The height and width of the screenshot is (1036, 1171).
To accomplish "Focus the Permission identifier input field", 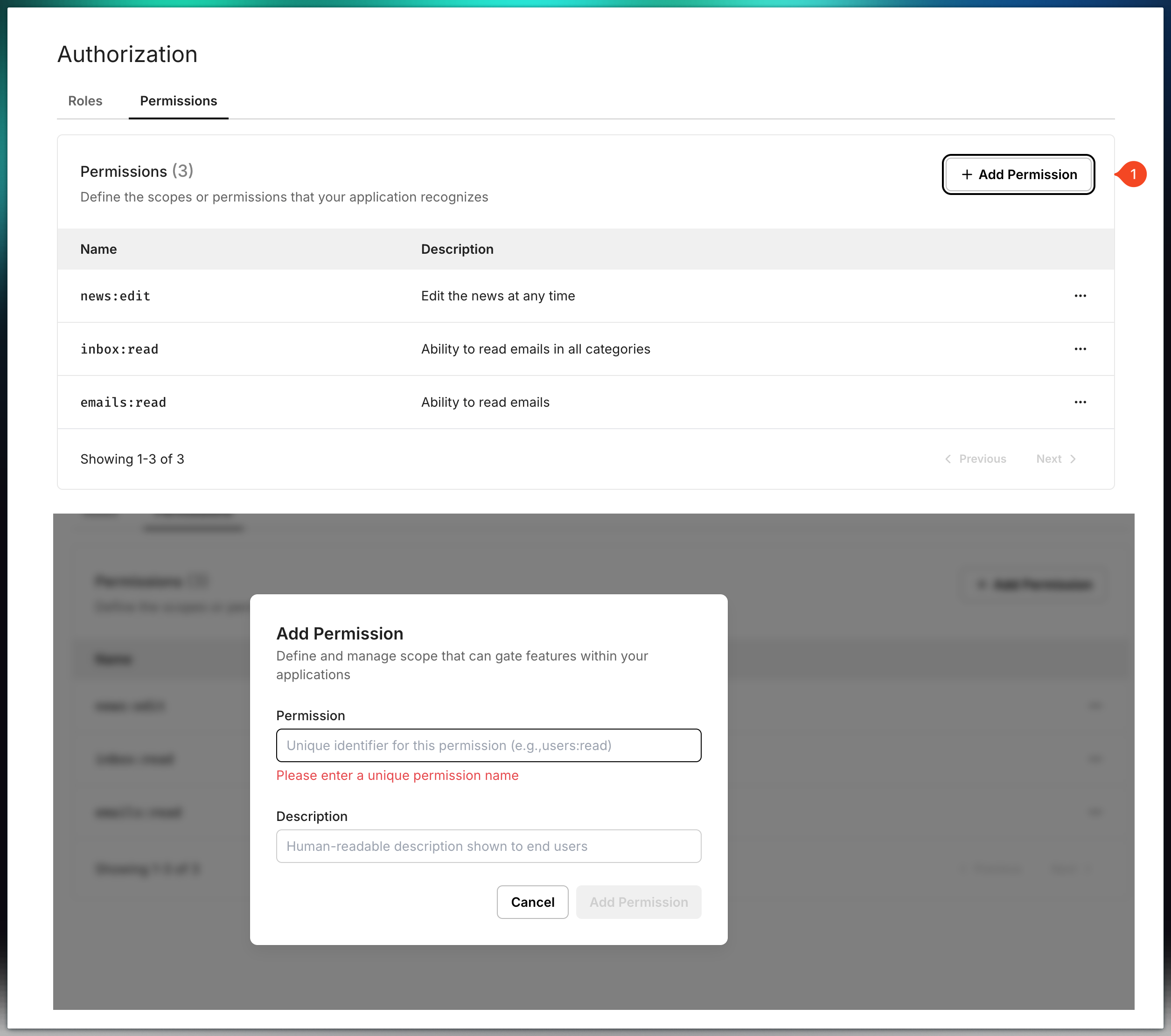I will [488, 745].
